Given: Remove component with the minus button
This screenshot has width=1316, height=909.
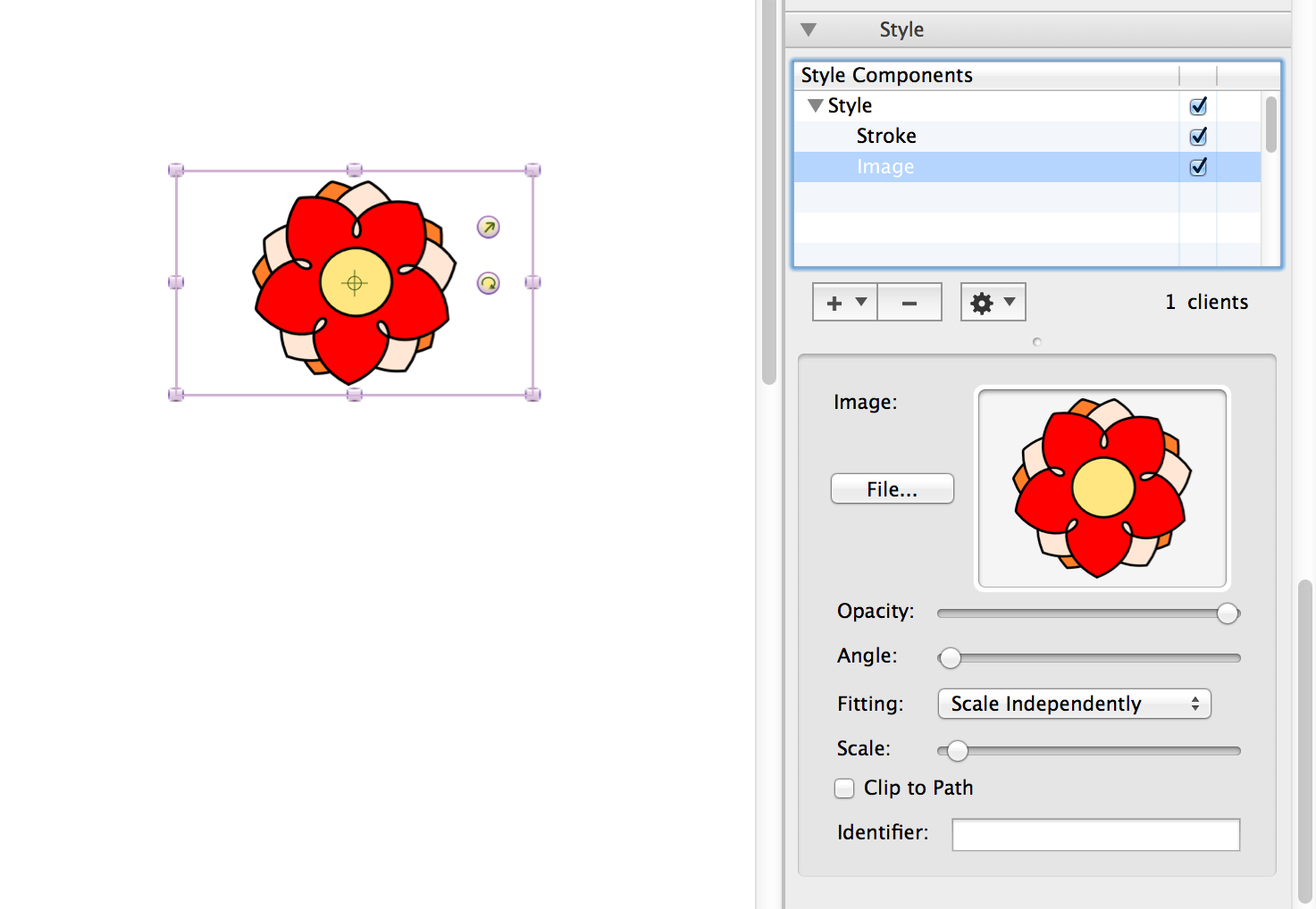Looking at the screenshot, I should tap(909, 303).
